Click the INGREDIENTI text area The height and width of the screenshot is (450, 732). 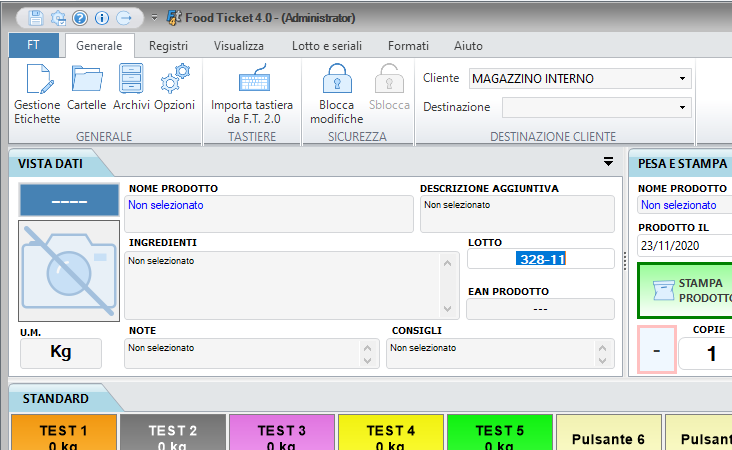click(292, 285)
